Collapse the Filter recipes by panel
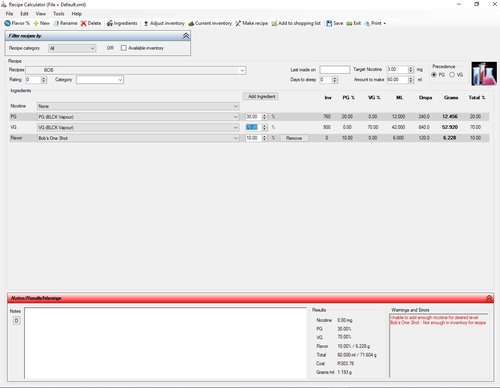This screenshot has height=388, width=500. click(186, 36)
